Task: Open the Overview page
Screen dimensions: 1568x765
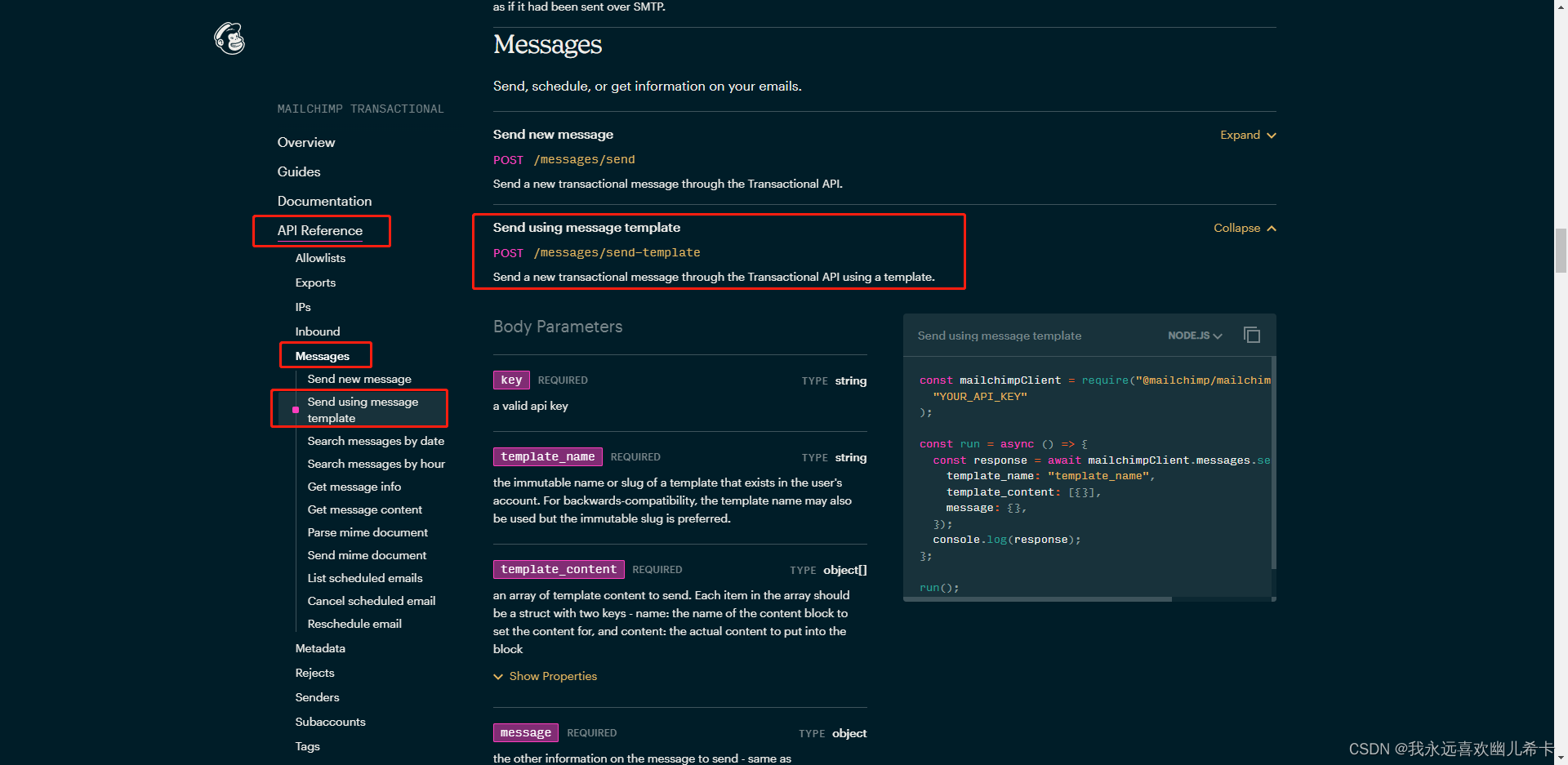Action: coord(306,142)
